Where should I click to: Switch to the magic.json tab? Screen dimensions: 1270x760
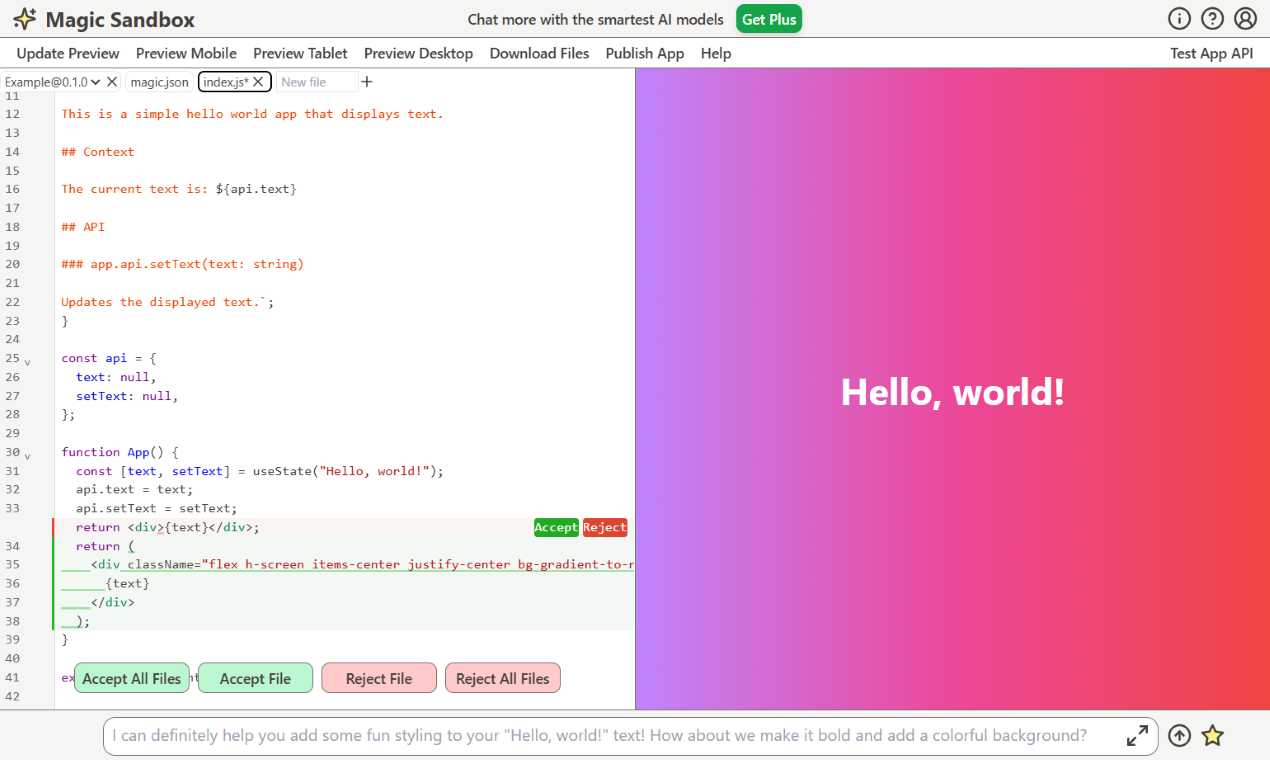click(x=159, y=82)
